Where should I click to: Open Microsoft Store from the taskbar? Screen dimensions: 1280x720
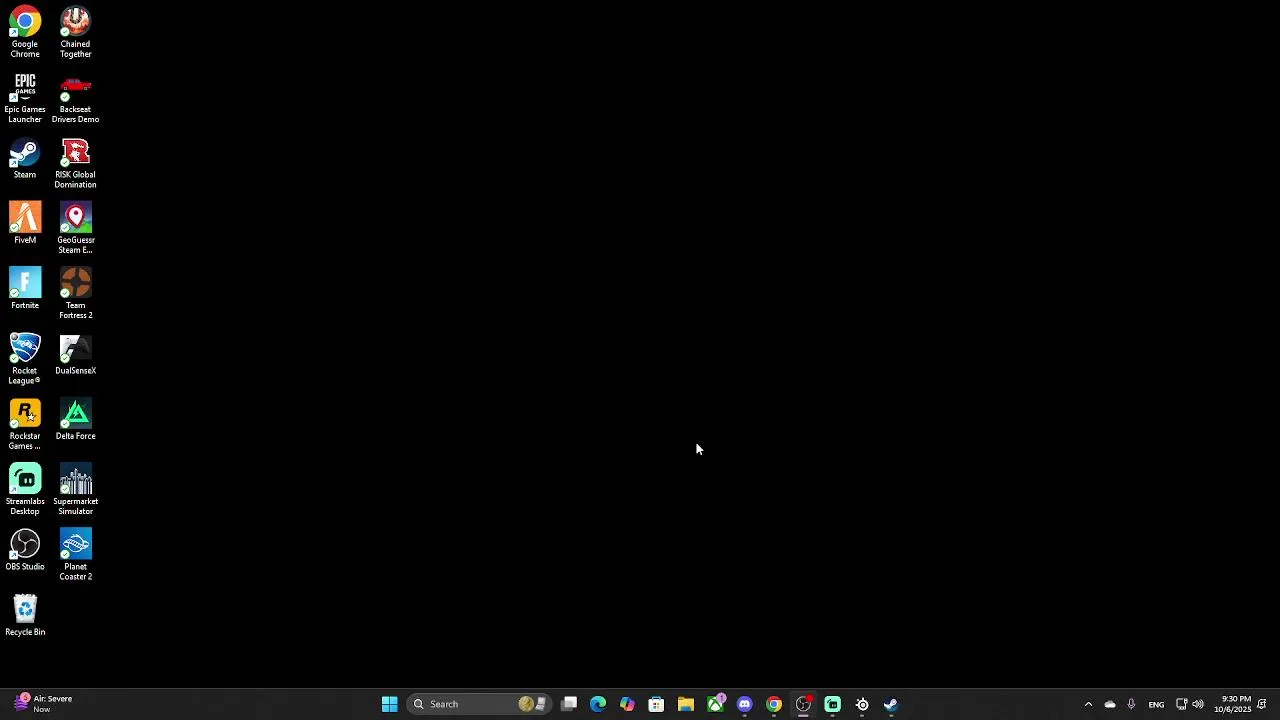tap(656, 704)
